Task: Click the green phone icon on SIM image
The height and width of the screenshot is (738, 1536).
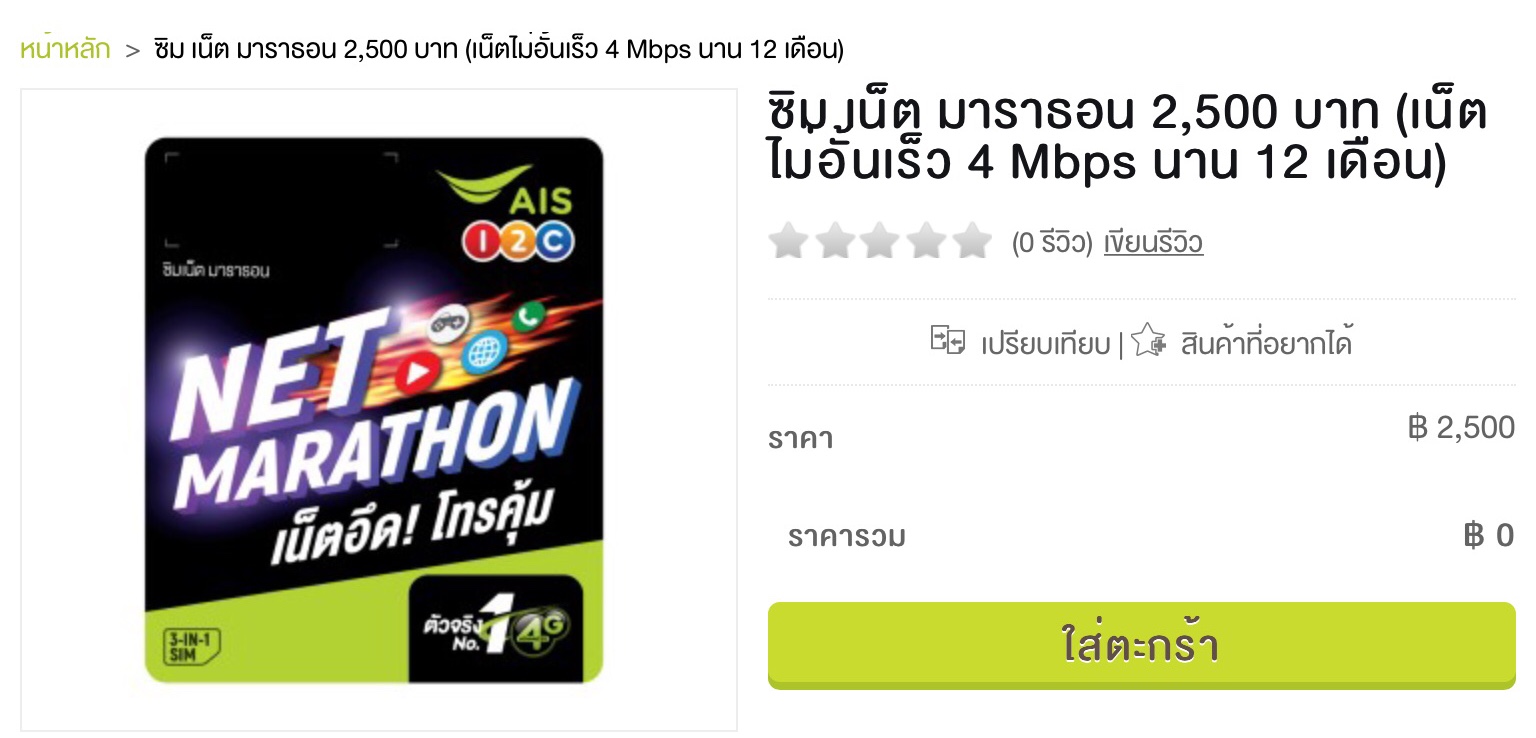Action: [527, 317]
